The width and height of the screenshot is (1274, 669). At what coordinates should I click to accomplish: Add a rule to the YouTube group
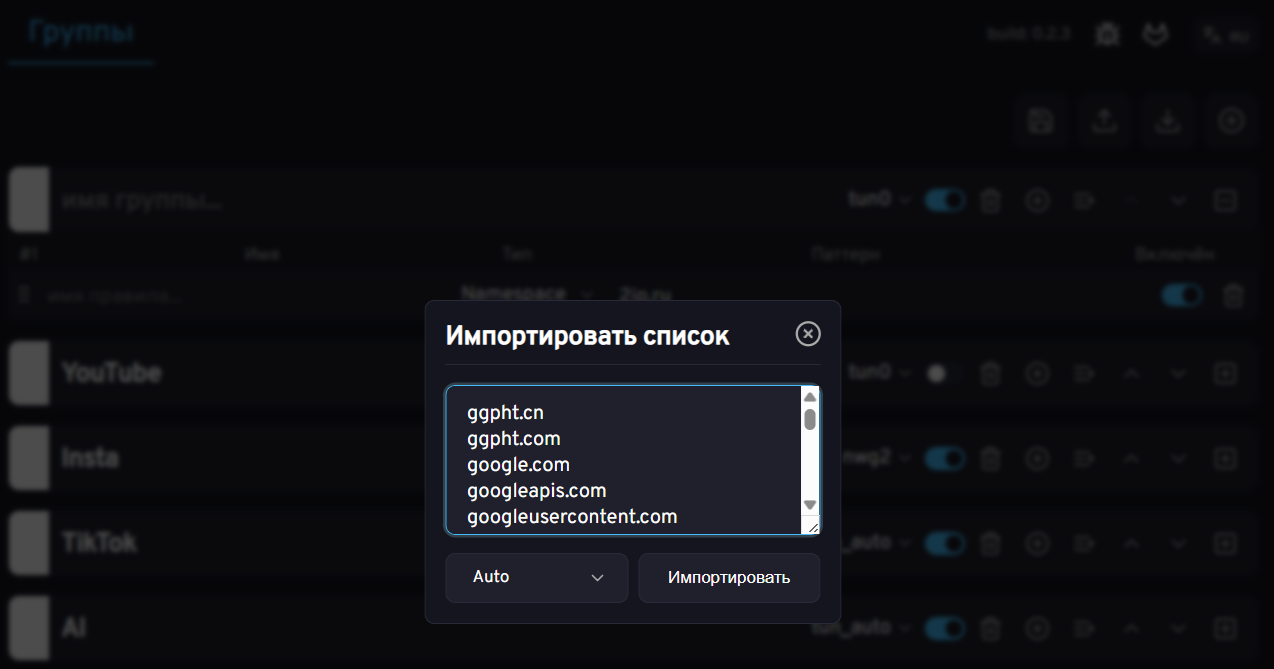point(1037,374)
